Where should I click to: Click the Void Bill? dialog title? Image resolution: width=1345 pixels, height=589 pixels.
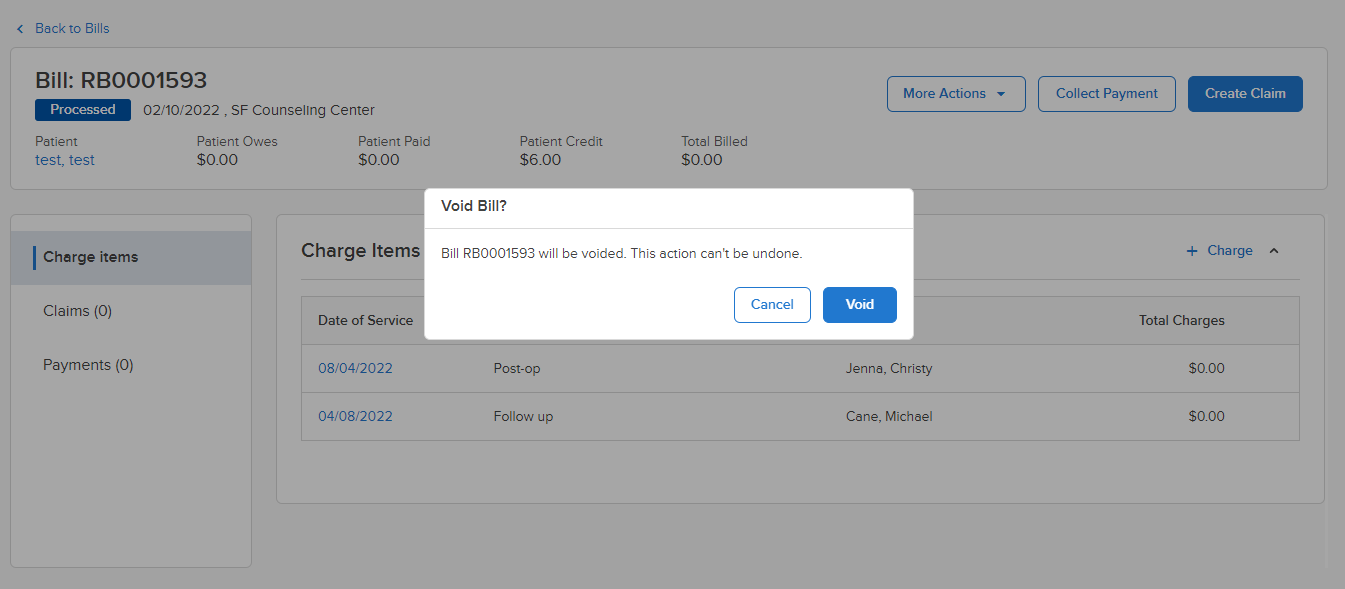(x=474, y=206)
